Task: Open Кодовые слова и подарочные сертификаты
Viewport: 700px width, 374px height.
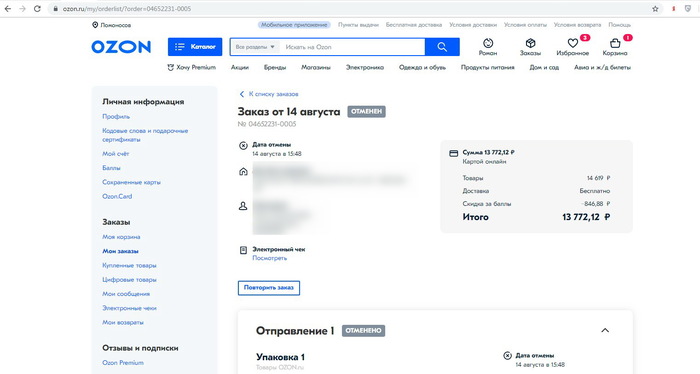Action: pos(145,135)
